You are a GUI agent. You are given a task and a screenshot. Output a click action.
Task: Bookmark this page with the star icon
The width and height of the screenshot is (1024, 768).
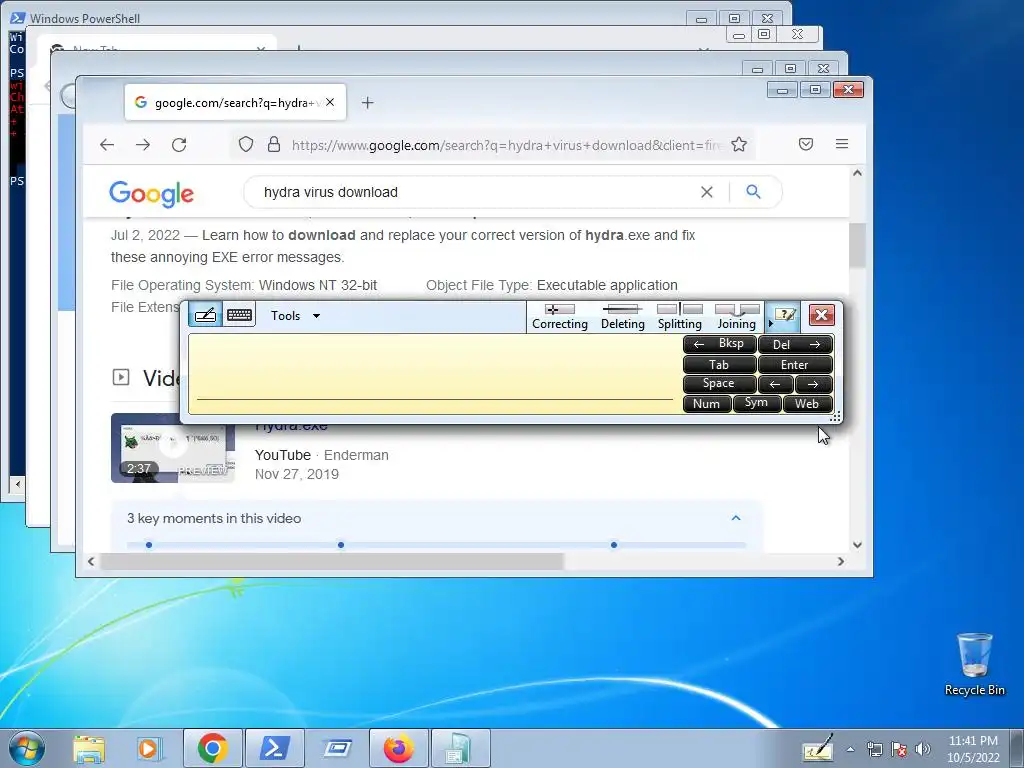click(x=739, y=144)
